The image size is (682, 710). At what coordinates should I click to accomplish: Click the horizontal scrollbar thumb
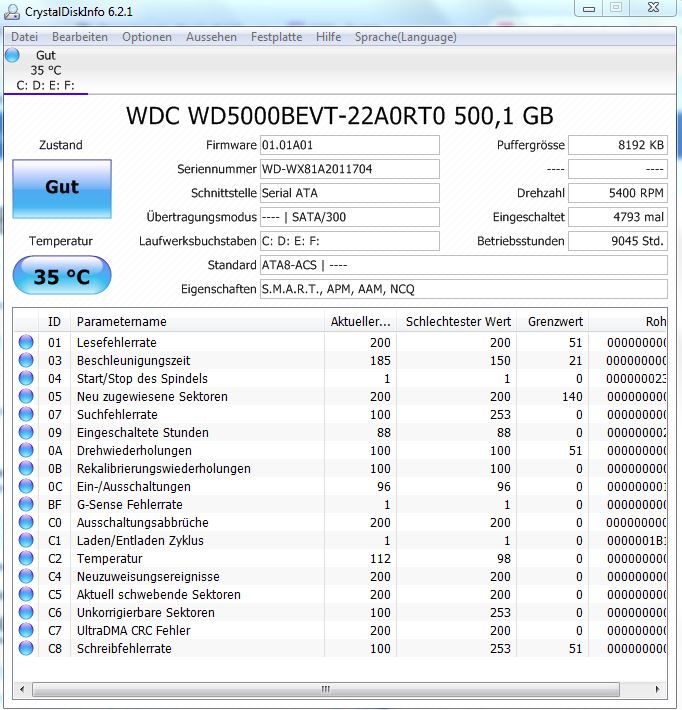tap(326, 689)
